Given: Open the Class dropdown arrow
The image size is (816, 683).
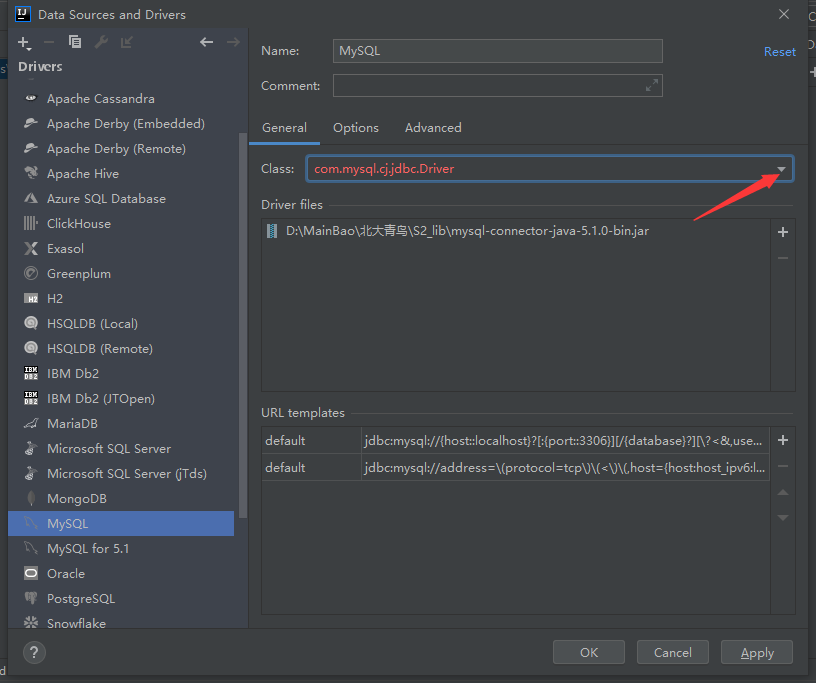Looking at the screenshot, I should (781, 169).
